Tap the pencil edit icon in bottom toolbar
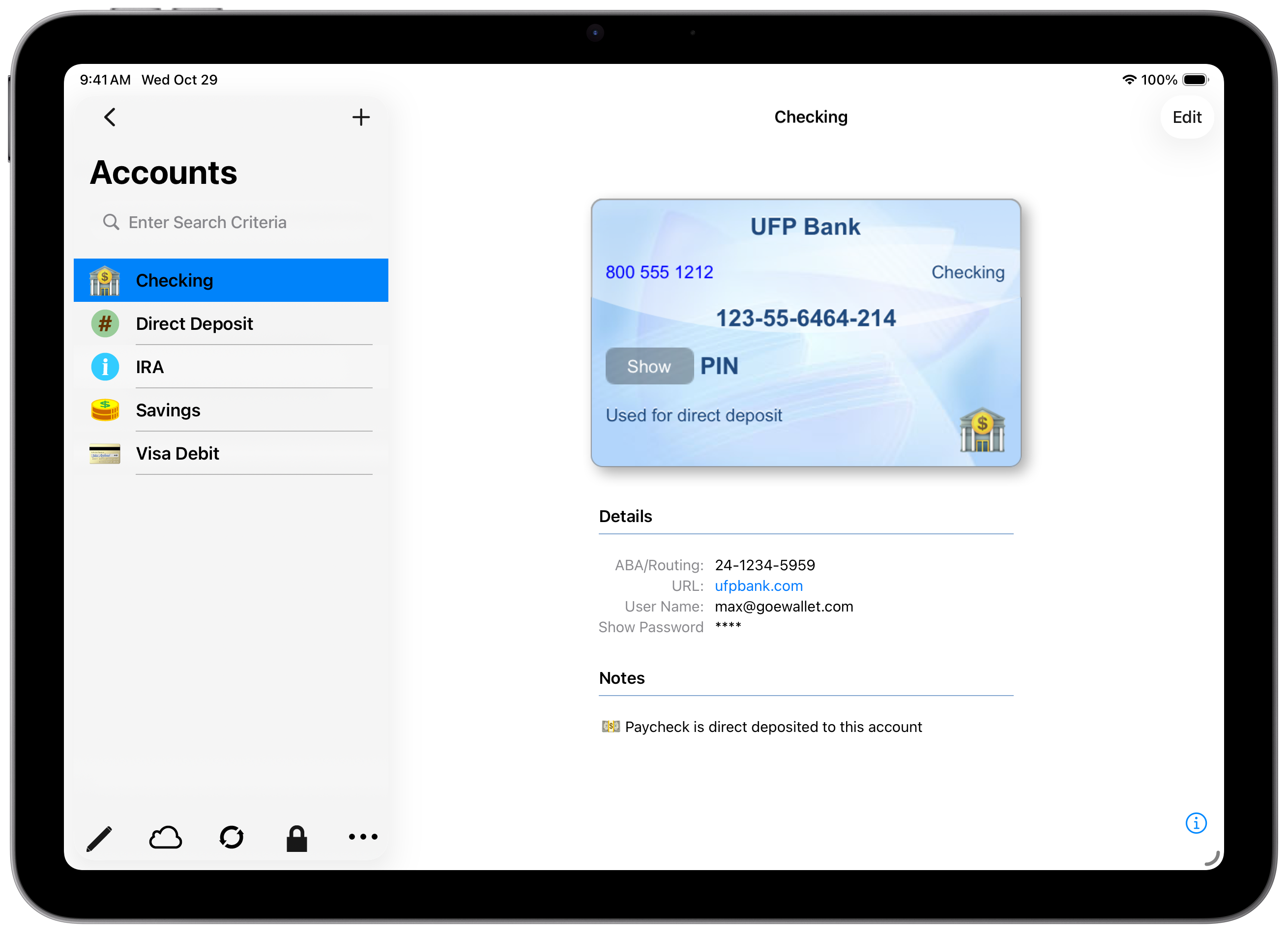Image resolution: width=1288 pixels, height=934 pixels. pyautogui.click(x=99, y=839)
